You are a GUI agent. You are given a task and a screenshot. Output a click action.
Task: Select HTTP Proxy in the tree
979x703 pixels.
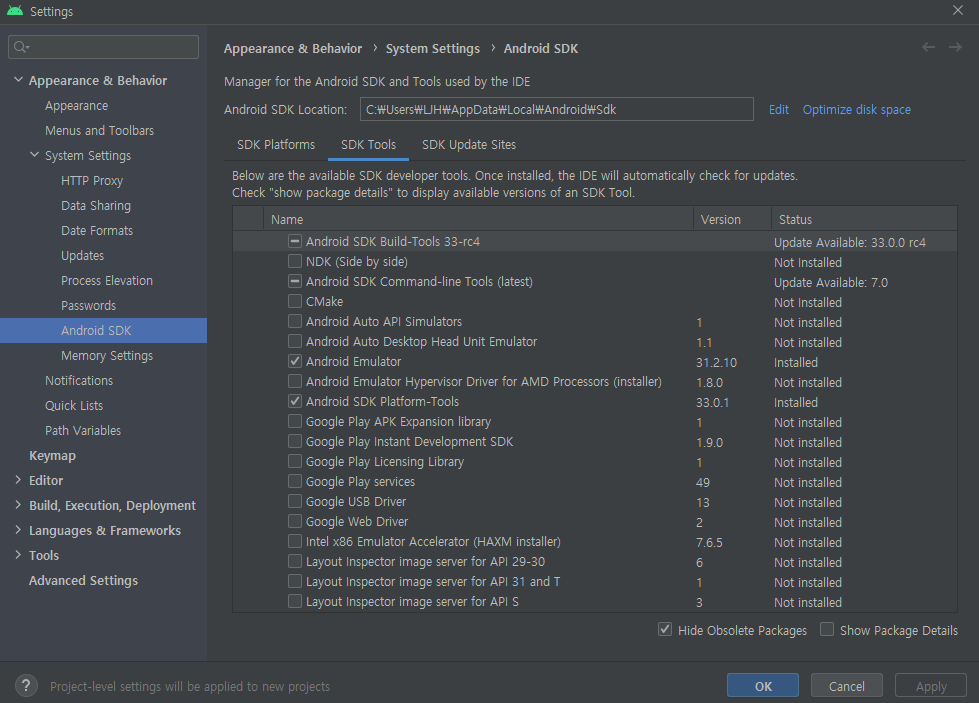92,180
